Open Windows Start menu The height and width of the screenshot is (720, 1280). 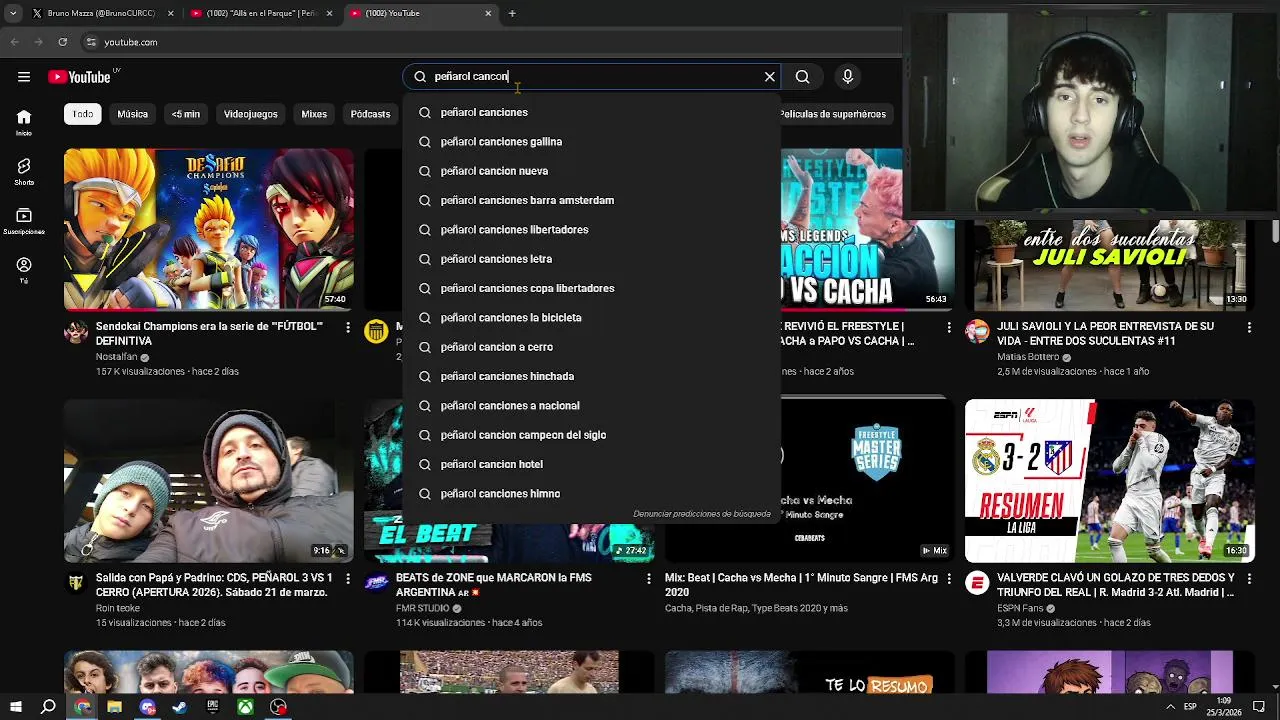click(15, 707)
